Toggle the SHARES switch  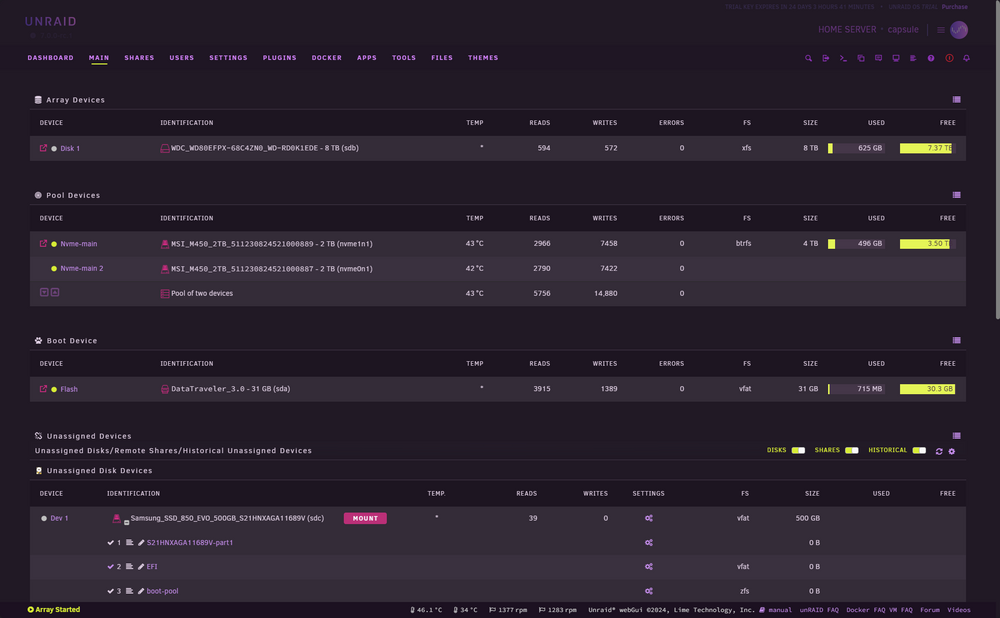pyautogui.click(x=851, y=450)
